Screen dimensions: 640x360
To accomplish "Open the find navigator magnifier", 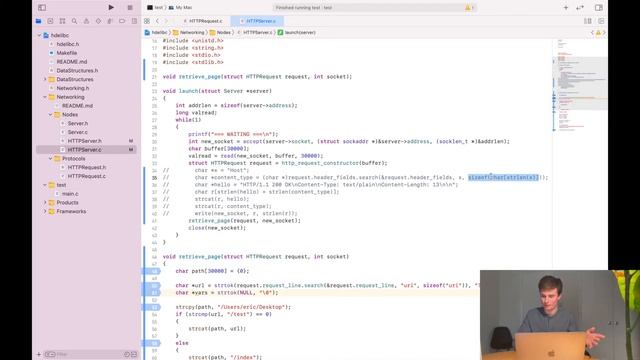I will tap(74, 21).
